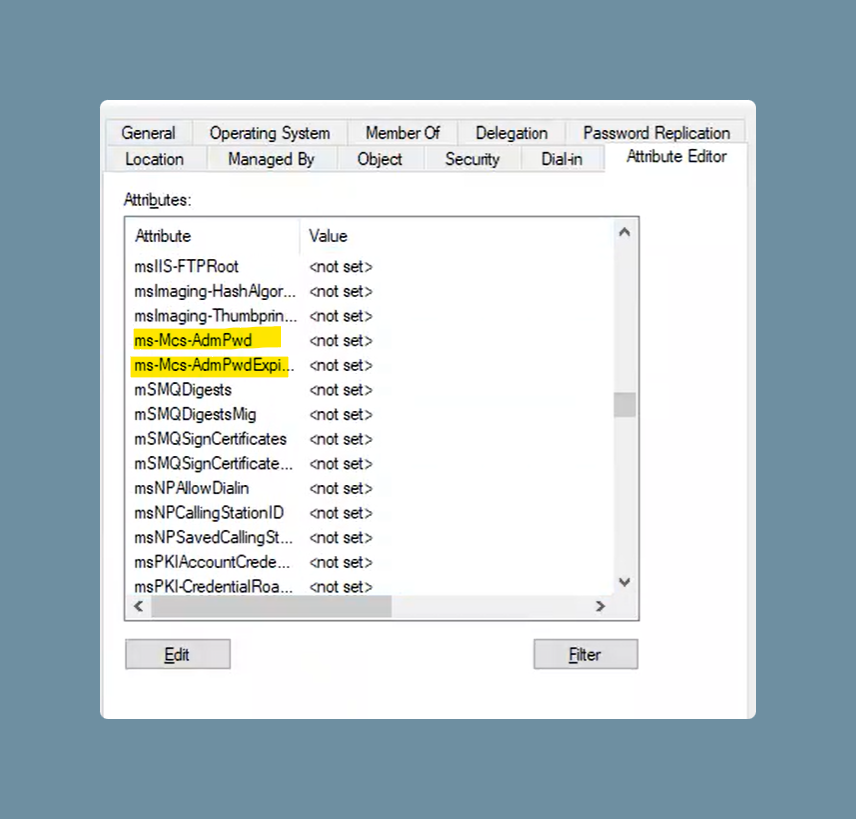Image resolution: width=856 pixels, height=819 pixels.
Task: Click the scroll left arrow of attribute list
Action: [139, 606]
